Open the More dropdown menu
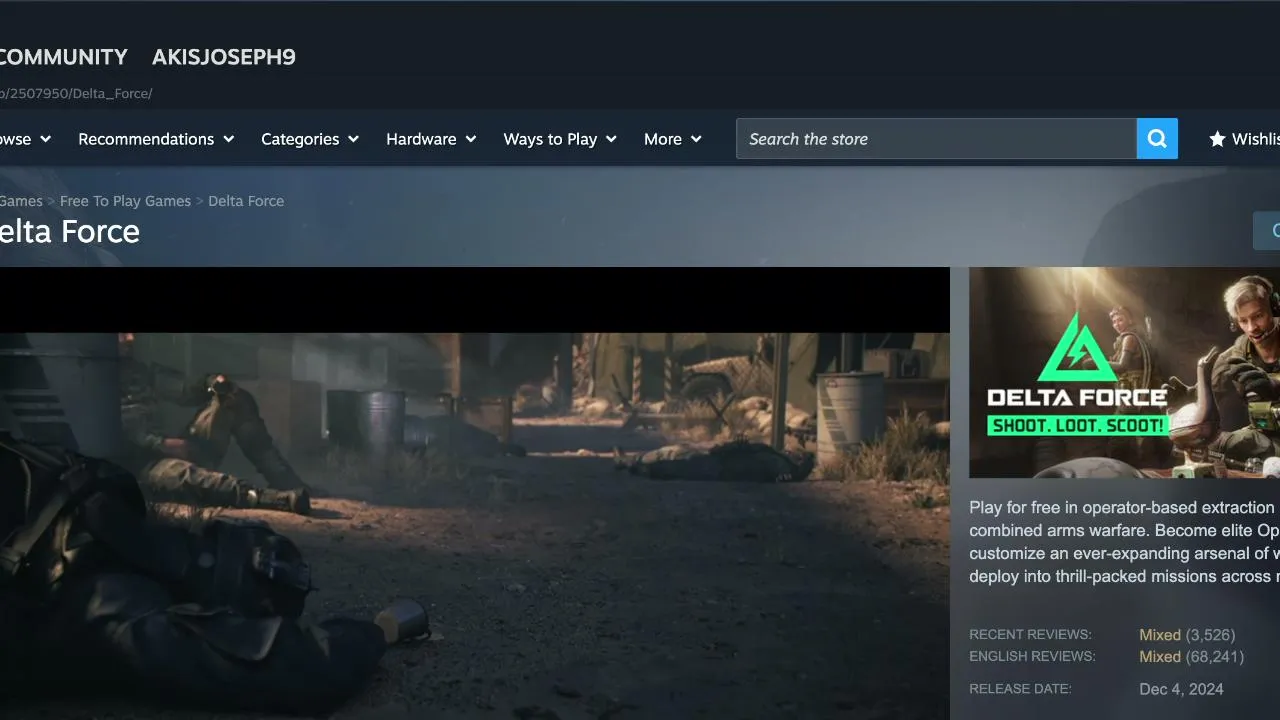Viewport: 1280px width, 720px height. pos(673,139)
